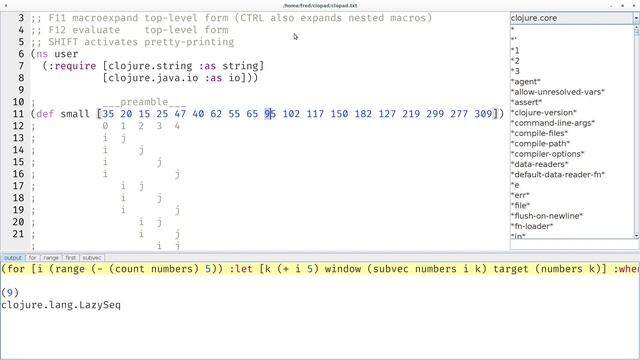
Task: Click the SHIFT pretty-printing comment on line 5
Action: [132, 42]
